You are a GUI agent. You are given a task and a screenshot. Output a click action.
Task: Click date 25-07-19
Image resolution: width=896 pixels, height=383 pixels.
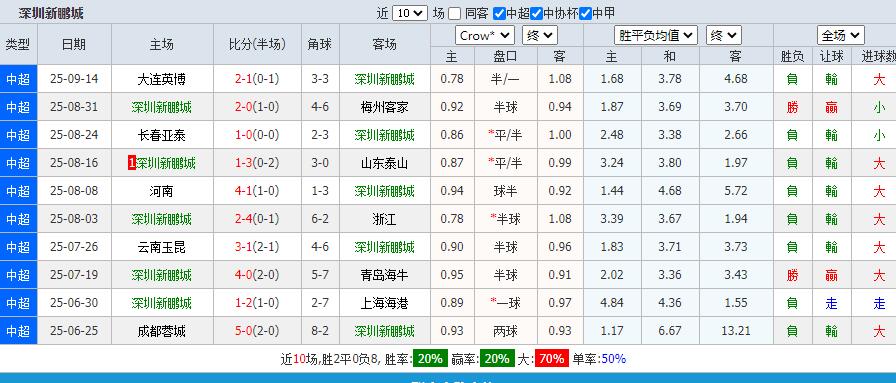(74, 275)
